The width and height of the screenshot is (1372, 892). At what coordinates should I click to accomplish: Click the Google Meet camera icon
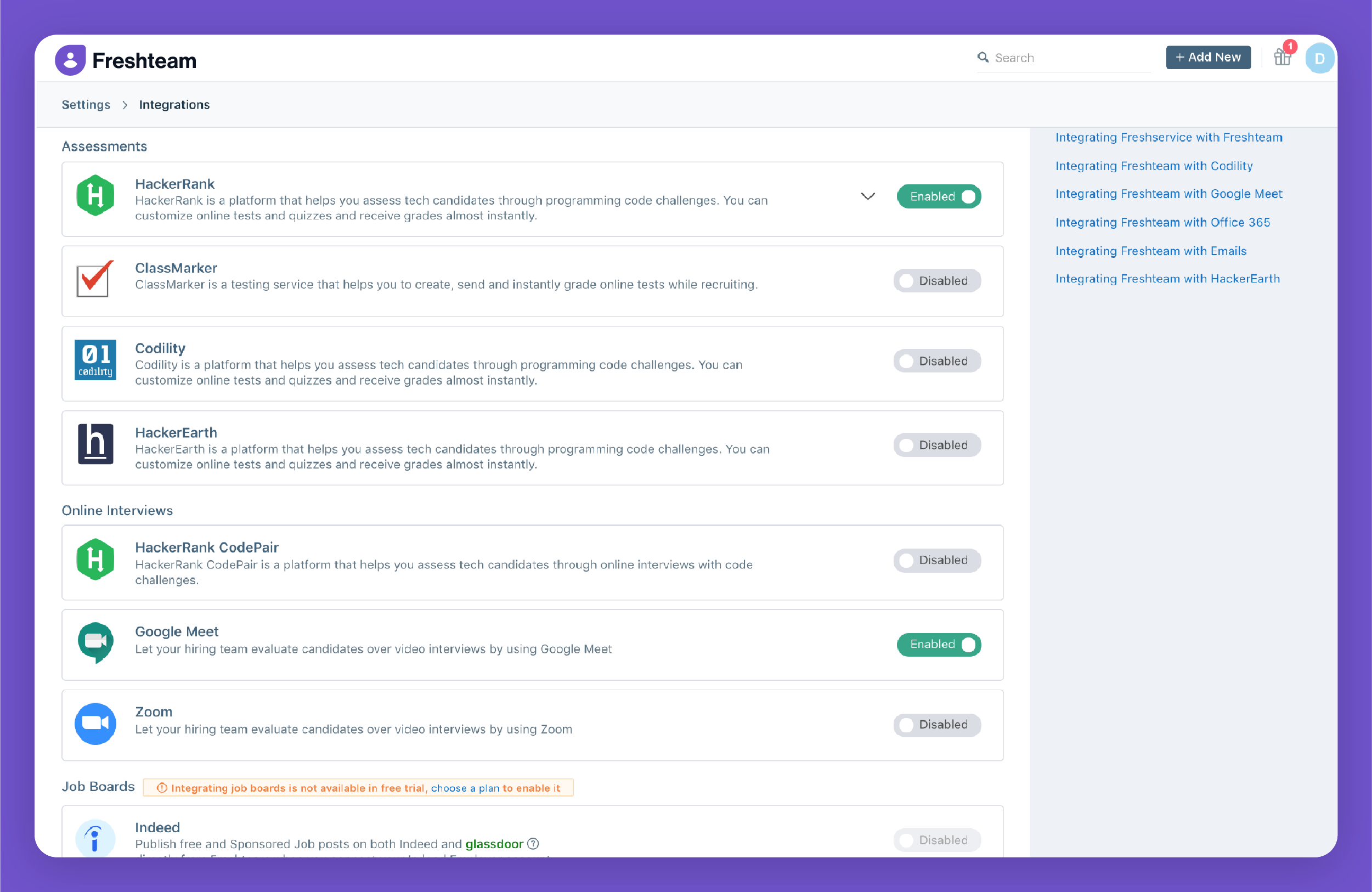(95, 642)
